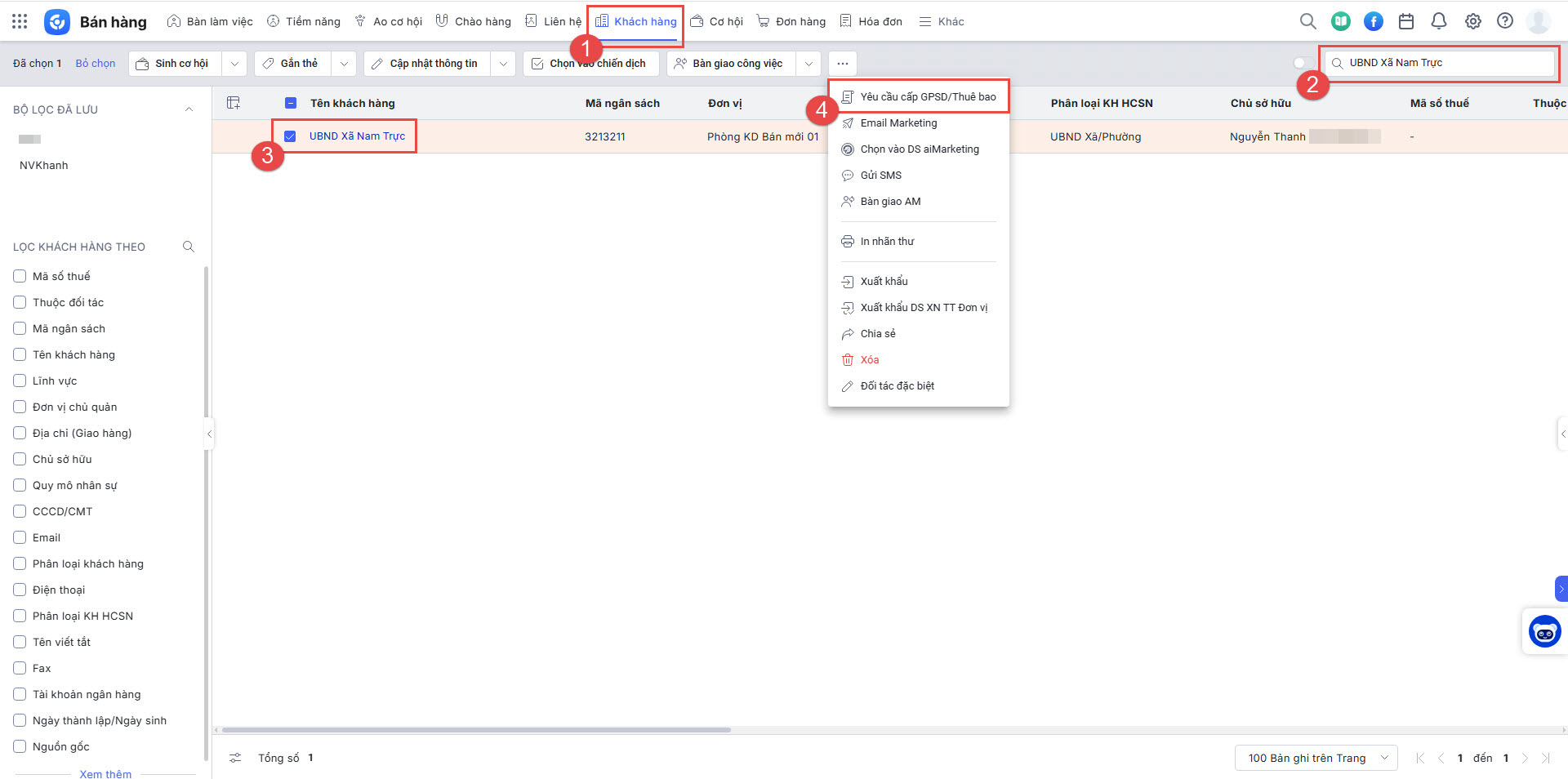Click the user avatar icon
Screen dimensions: 1568x779
(x=1539, y=21)
